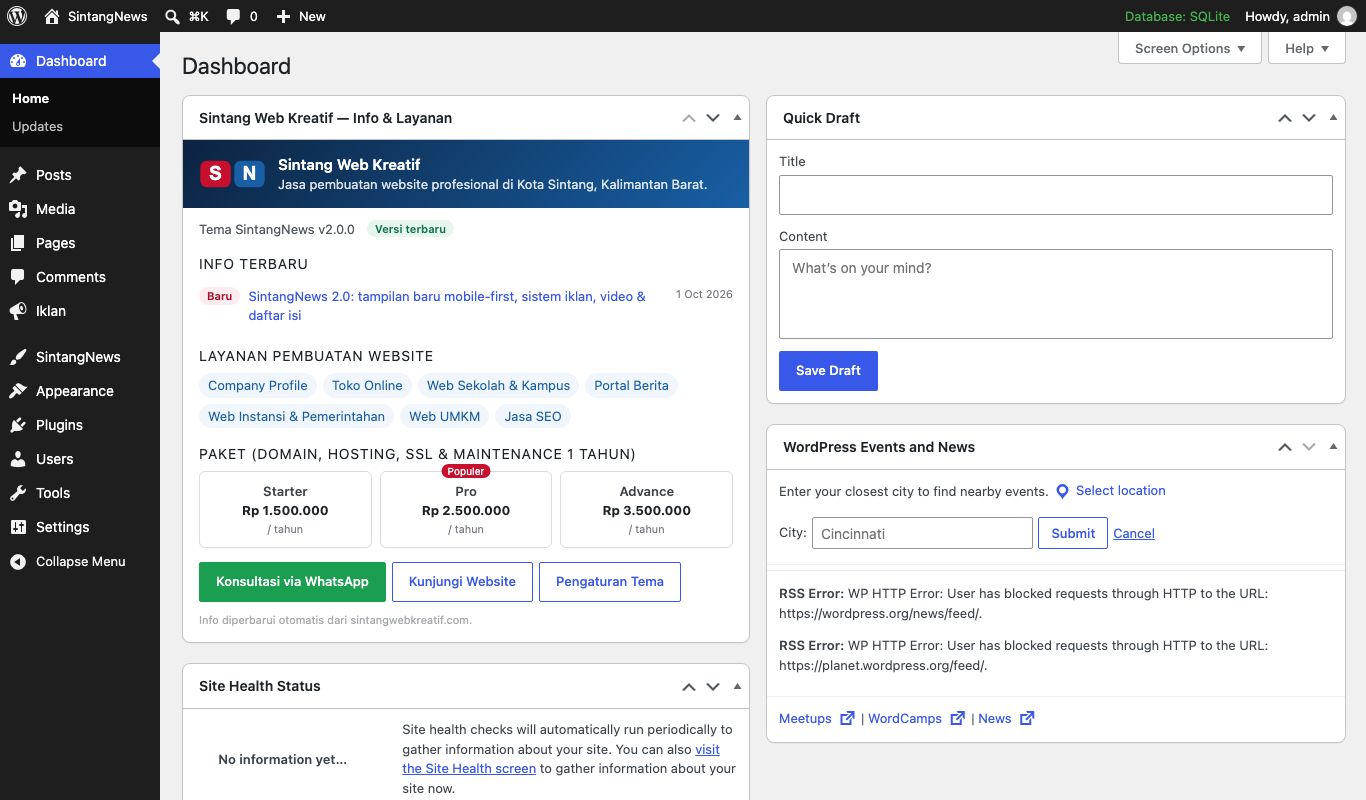Click the Kunjungi Website button
Screen dimensions: 1366x800
462,582
